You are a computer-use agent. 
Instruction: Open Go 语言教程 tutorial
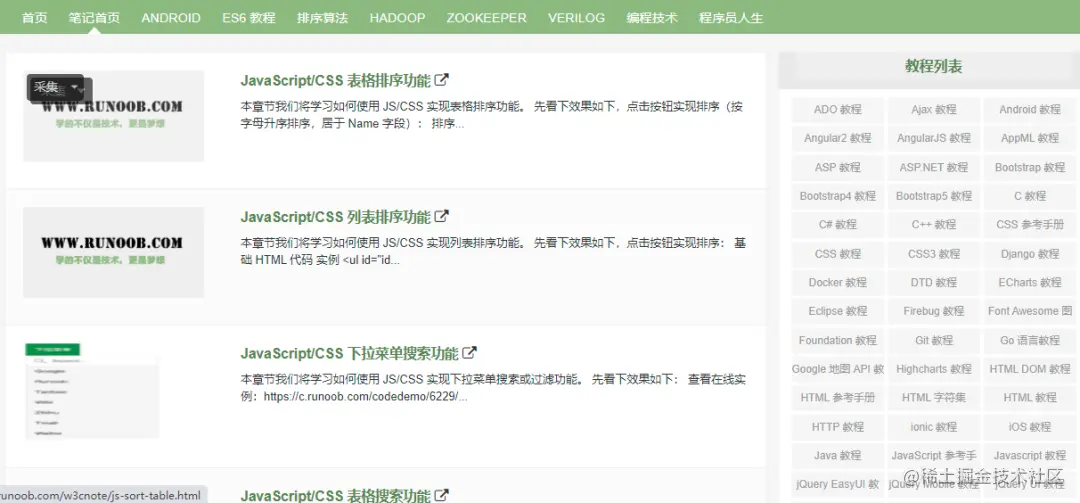point(1030,340)
